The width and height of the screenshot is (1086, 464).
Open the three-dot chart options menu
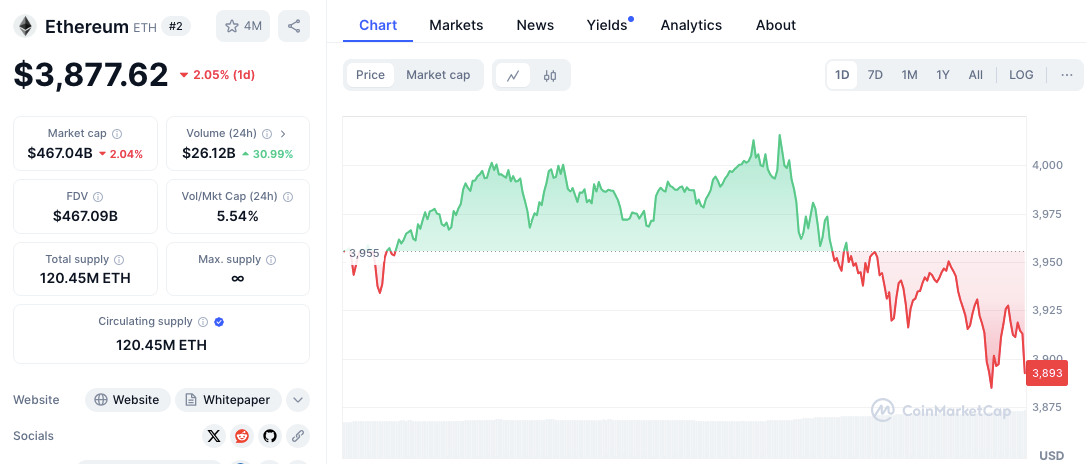(1067, 75)
